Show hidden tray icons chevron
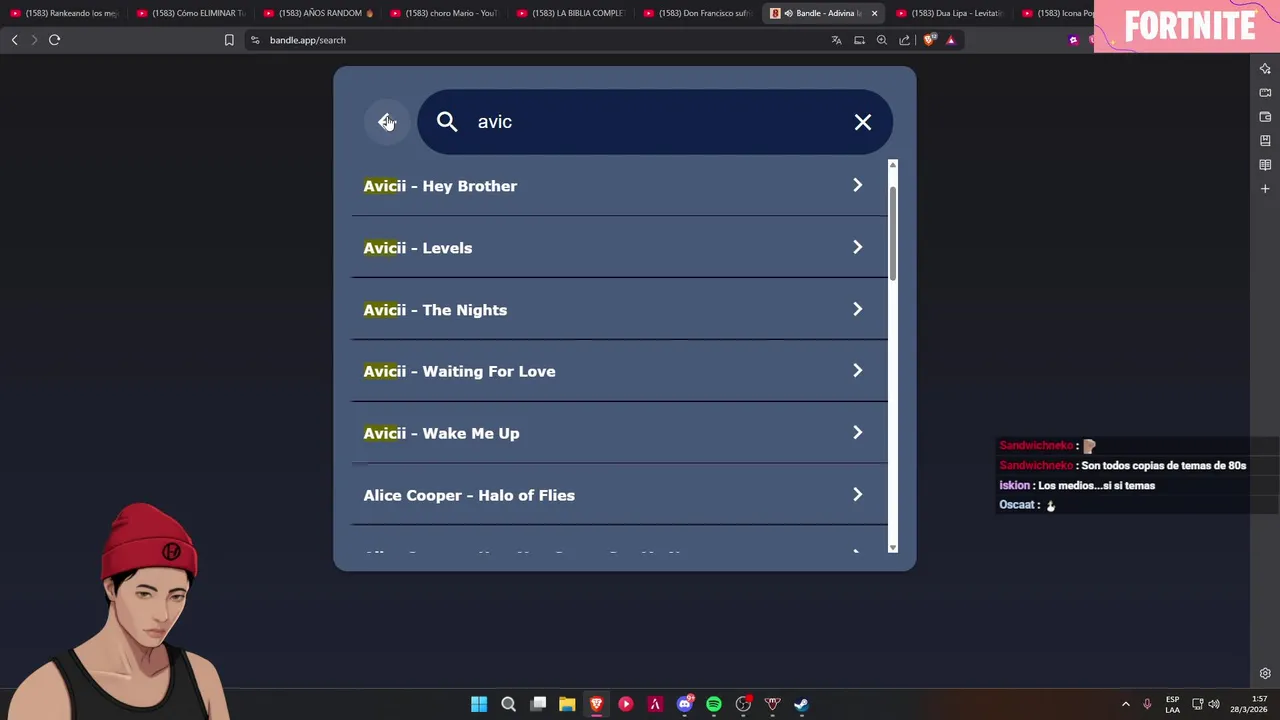The image size is (1280, 720). (1125, 704)
